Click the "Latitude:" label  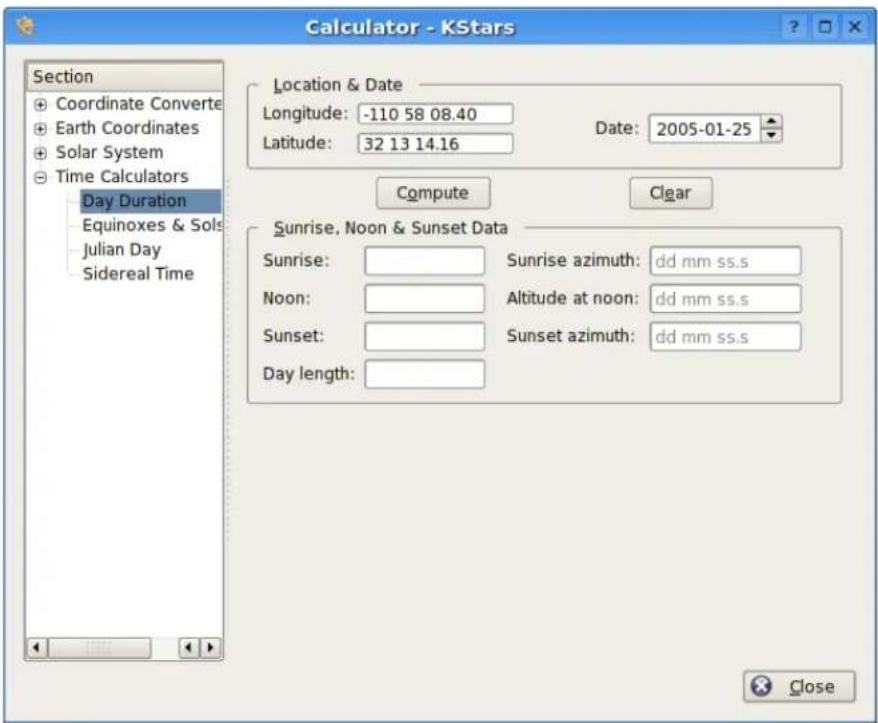297,143
